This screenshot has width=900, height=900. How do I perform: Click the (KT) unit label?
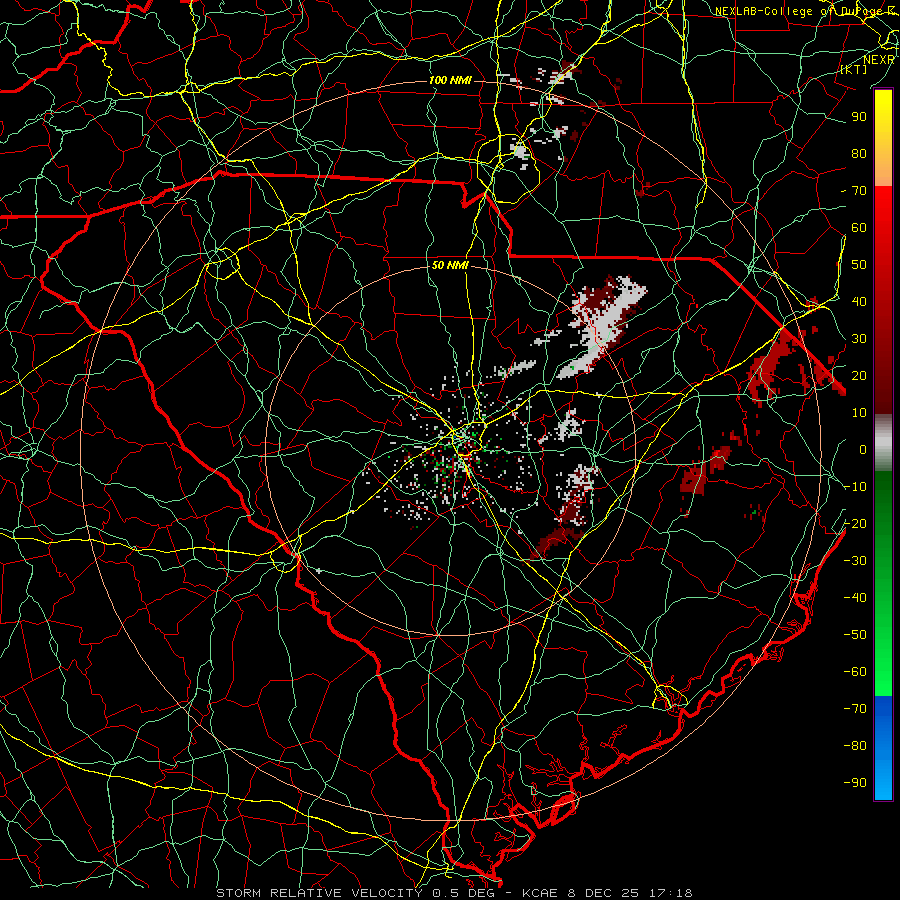854,70
